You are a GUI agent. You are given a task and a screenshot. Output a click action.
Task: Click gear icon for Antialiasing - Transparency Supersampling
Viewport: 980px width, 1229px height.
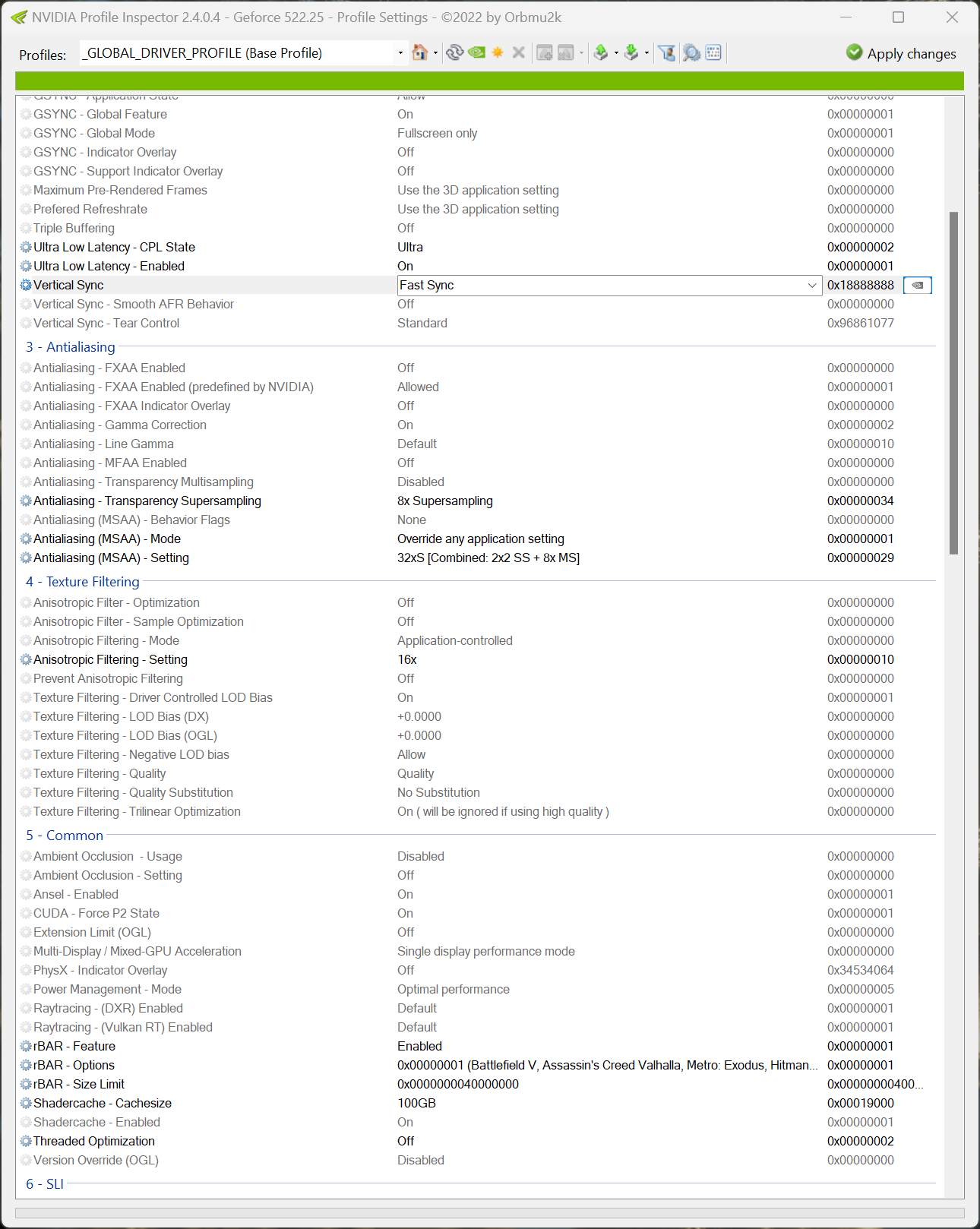tap(26, 501)
